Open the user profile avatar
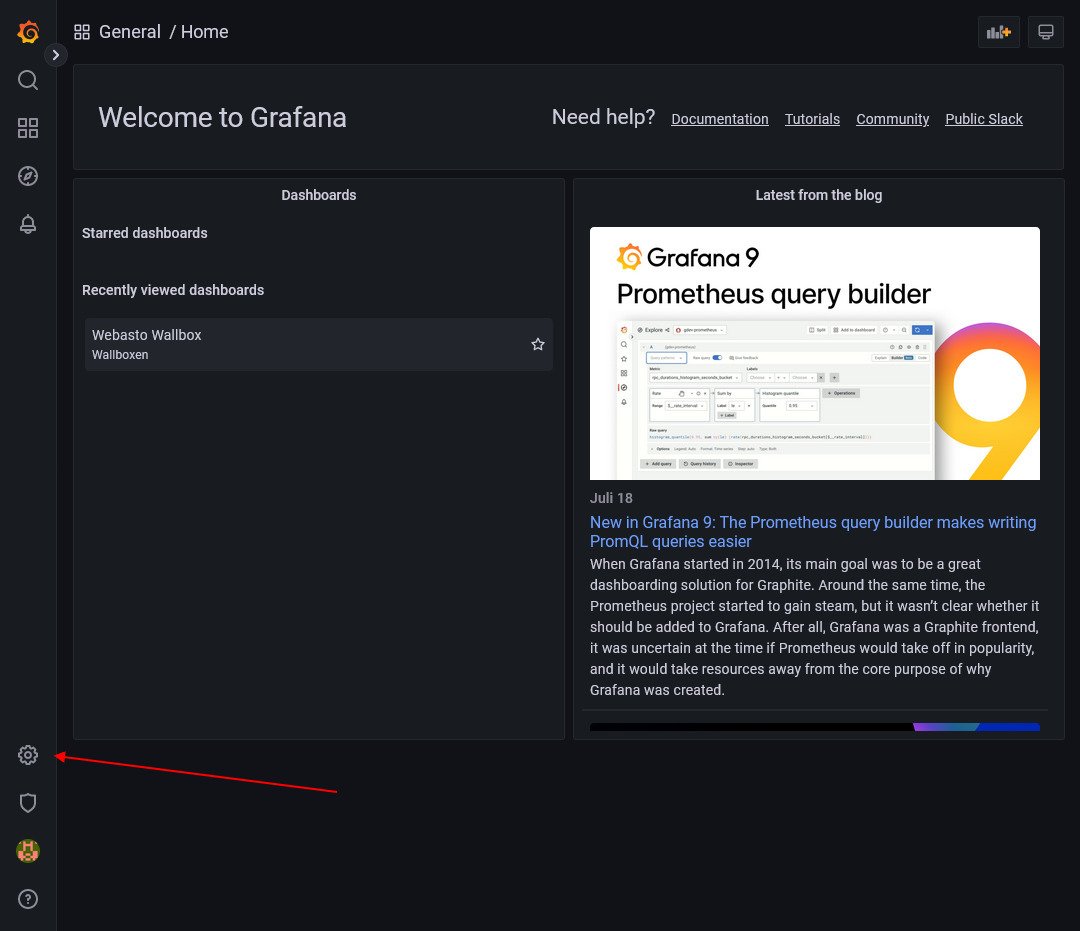This screenshot has width=1080, height=931. point(28,851)
